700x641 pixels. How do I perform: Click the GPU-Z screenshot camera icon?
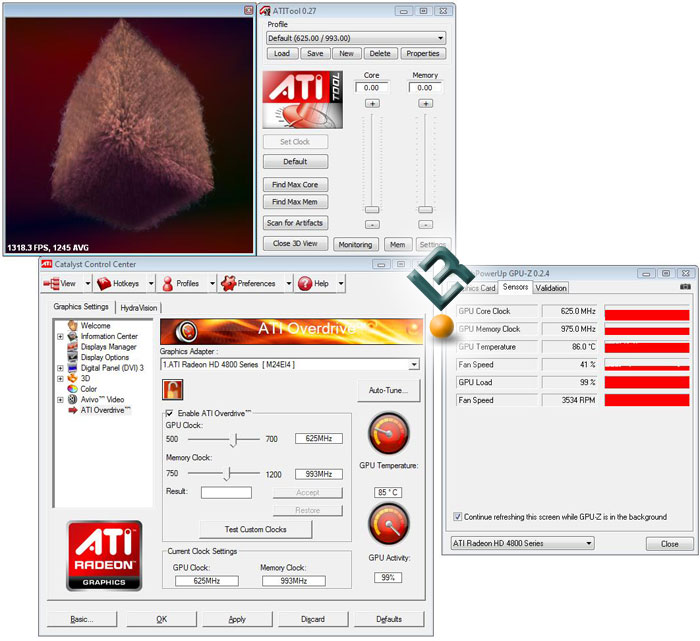[685, 287]
